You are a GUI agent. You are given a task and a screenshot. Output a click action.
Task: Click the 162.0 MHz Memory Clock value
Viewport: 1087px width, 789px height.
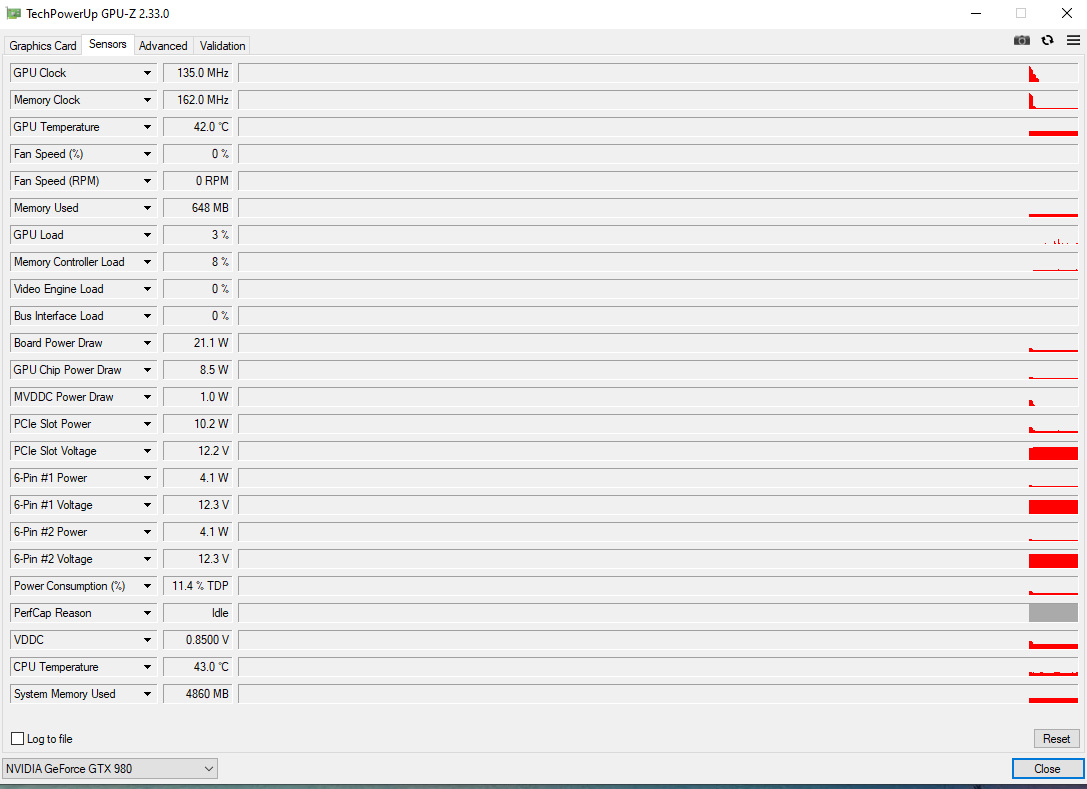pos(198,100)
